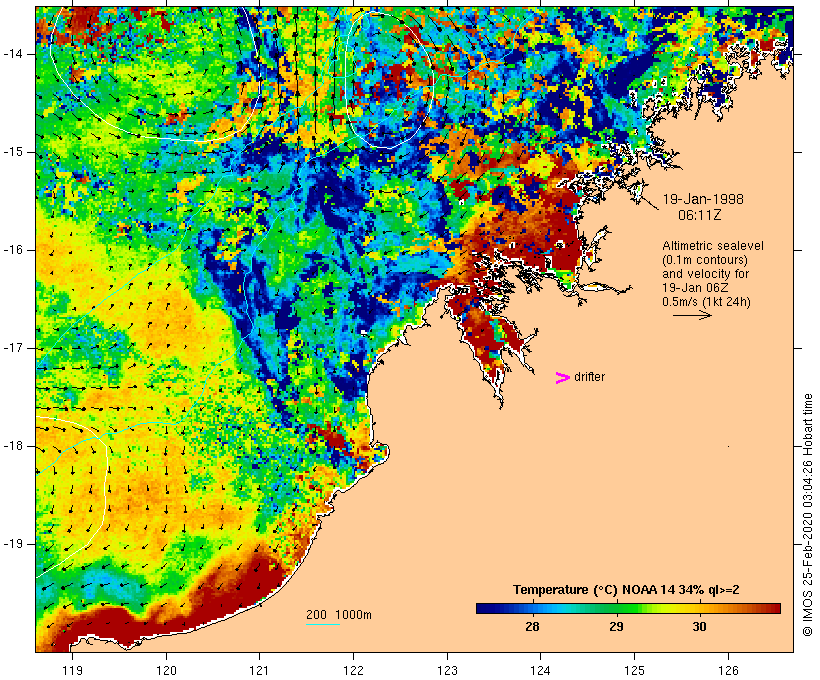Click the Temperature NOAA 14 colorbar title
Image resolution: width=820 pixels, height=680 pixels.
click(x=626, y=590)
